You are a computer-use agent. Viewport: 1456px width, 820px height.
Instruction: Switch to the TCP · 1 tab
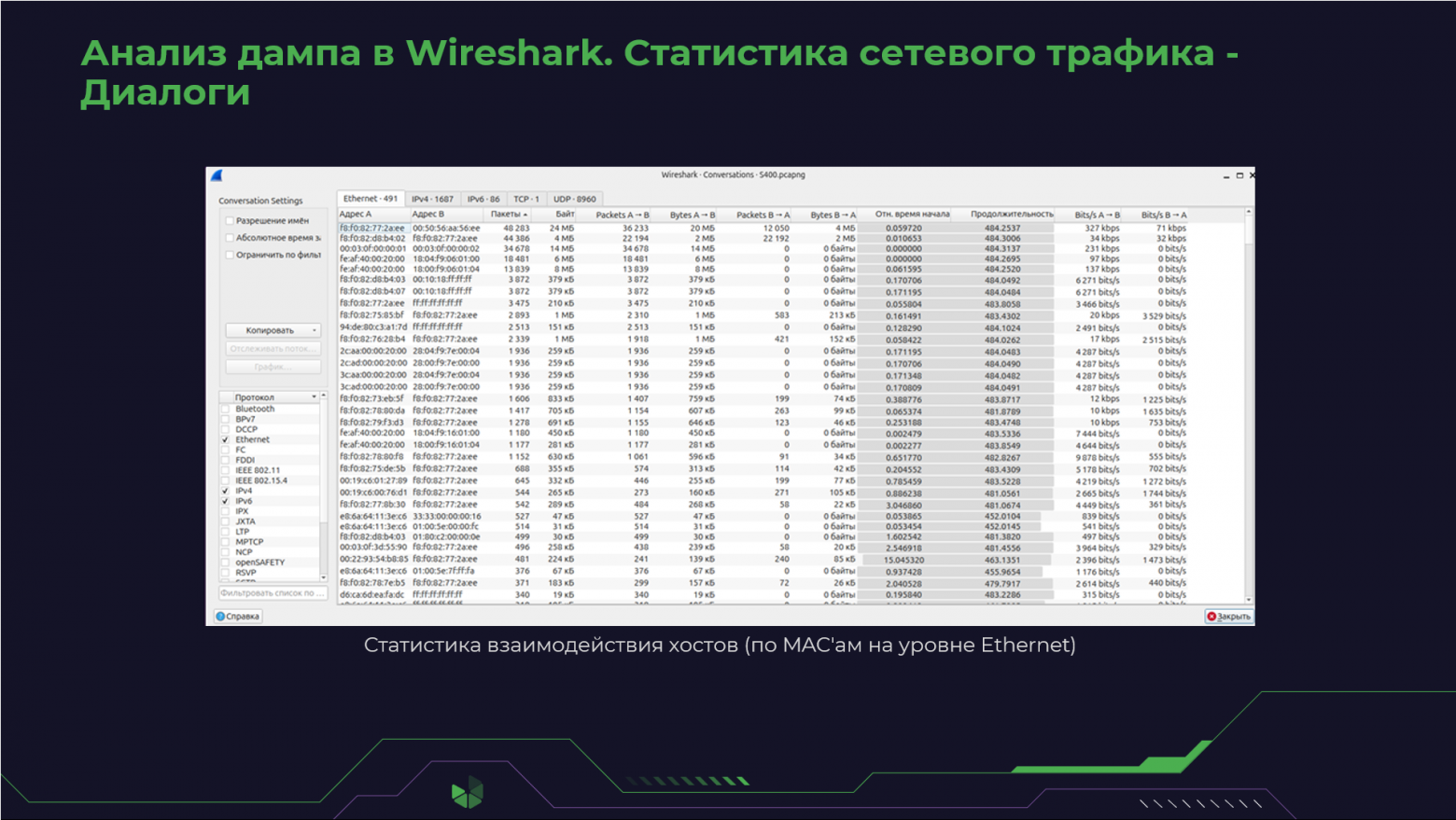pos(526,199)
